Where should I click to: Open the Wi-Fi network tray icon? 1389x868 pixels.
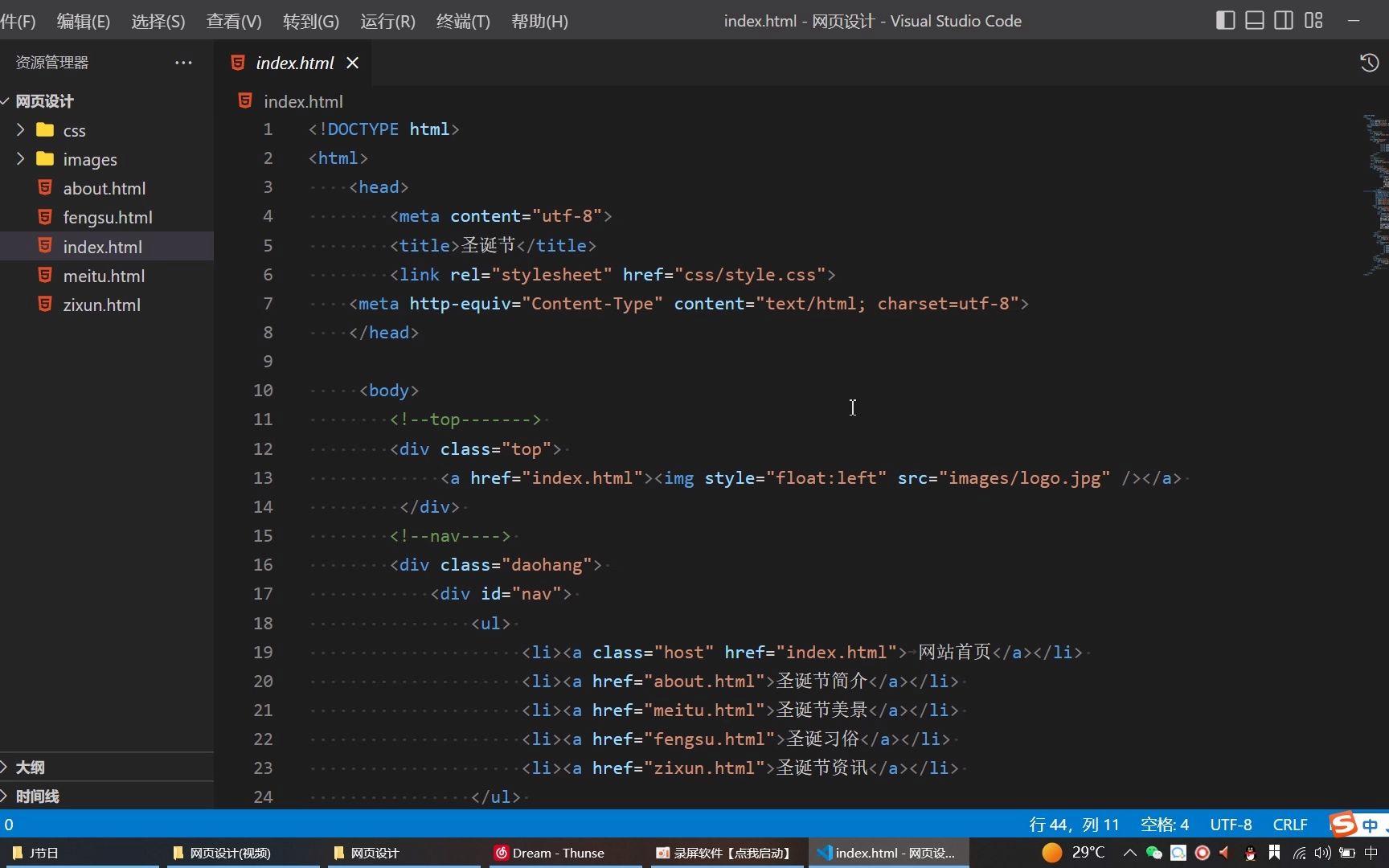coord(1298,853)
